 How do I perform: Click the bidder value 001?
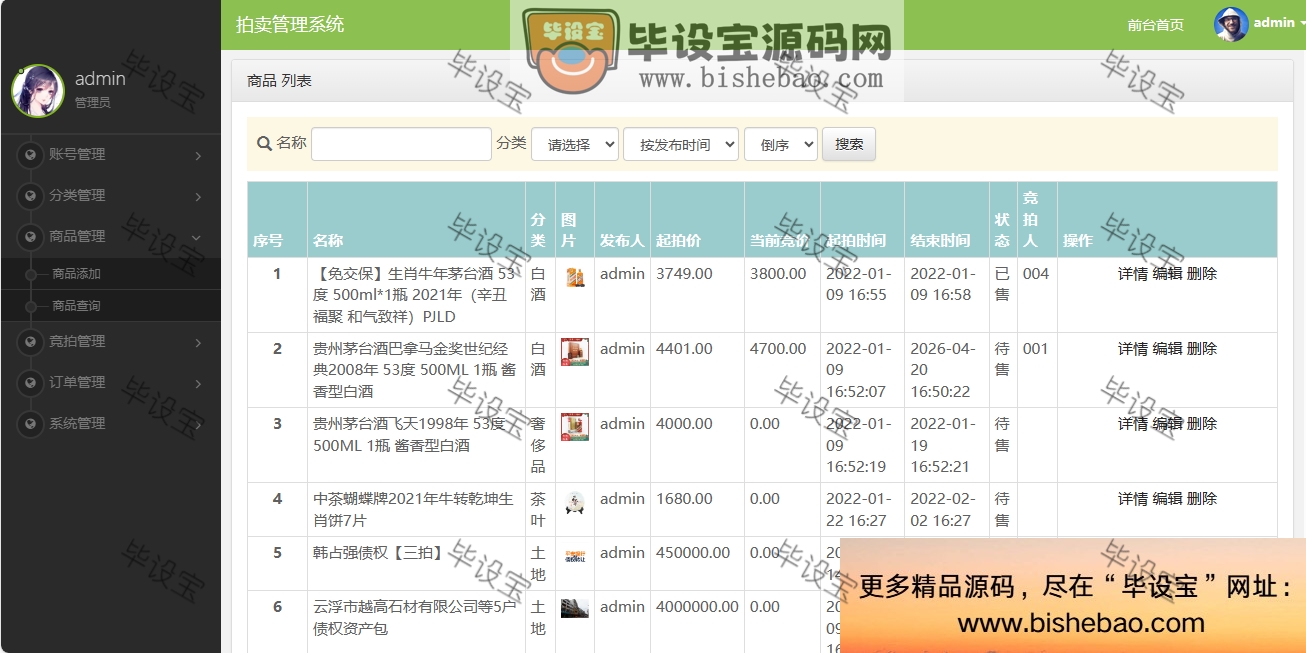1036,349
